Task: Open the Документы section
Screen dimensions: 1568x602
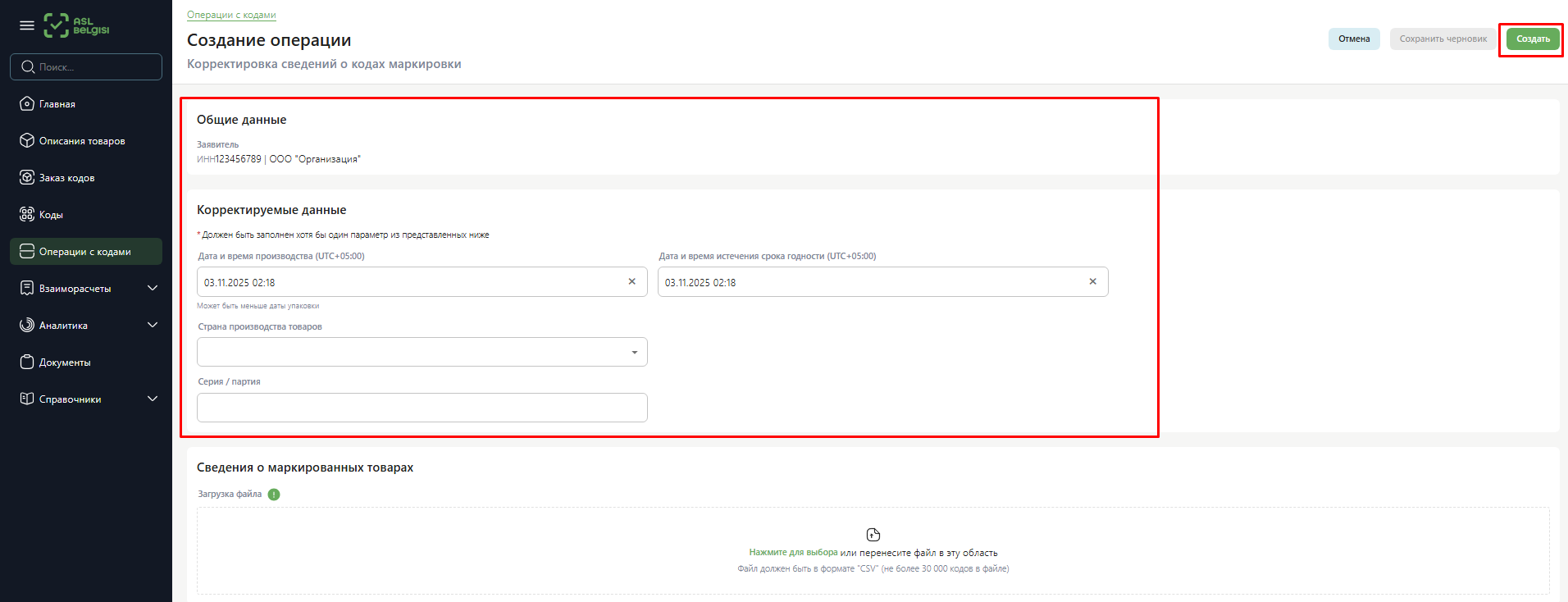Action: coord(65,363)
